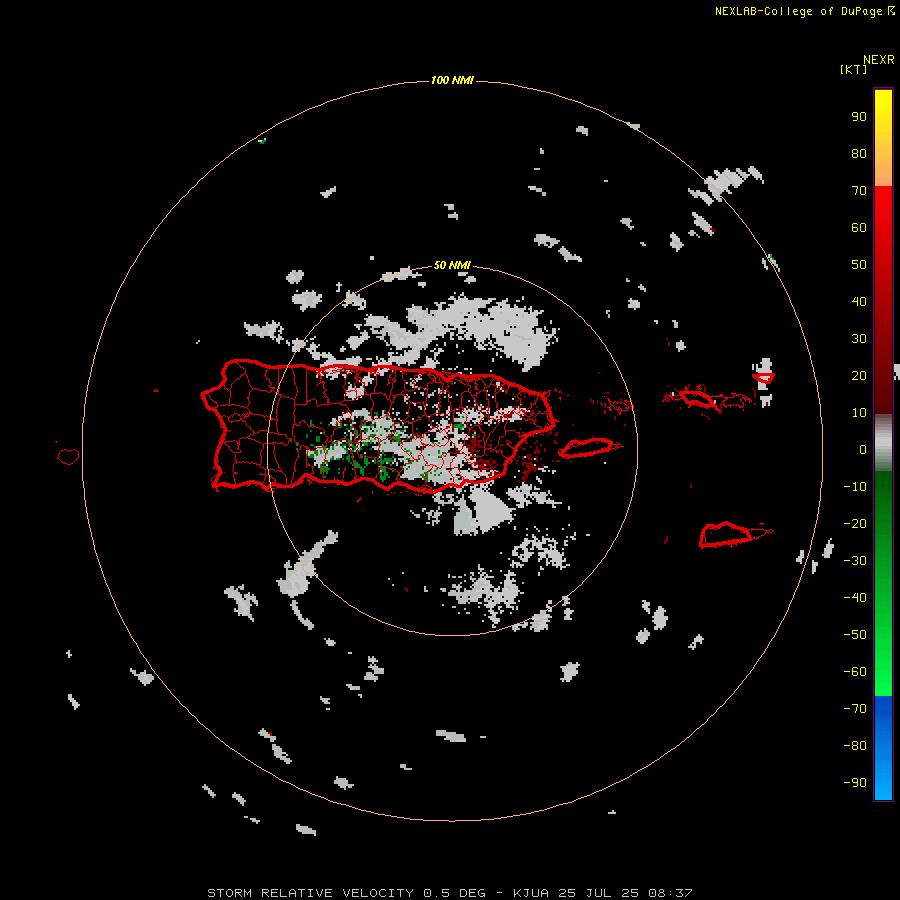This screenshot has width=900, height=900.
Task: Click the [KT] units label
Action: coord(853,69)
